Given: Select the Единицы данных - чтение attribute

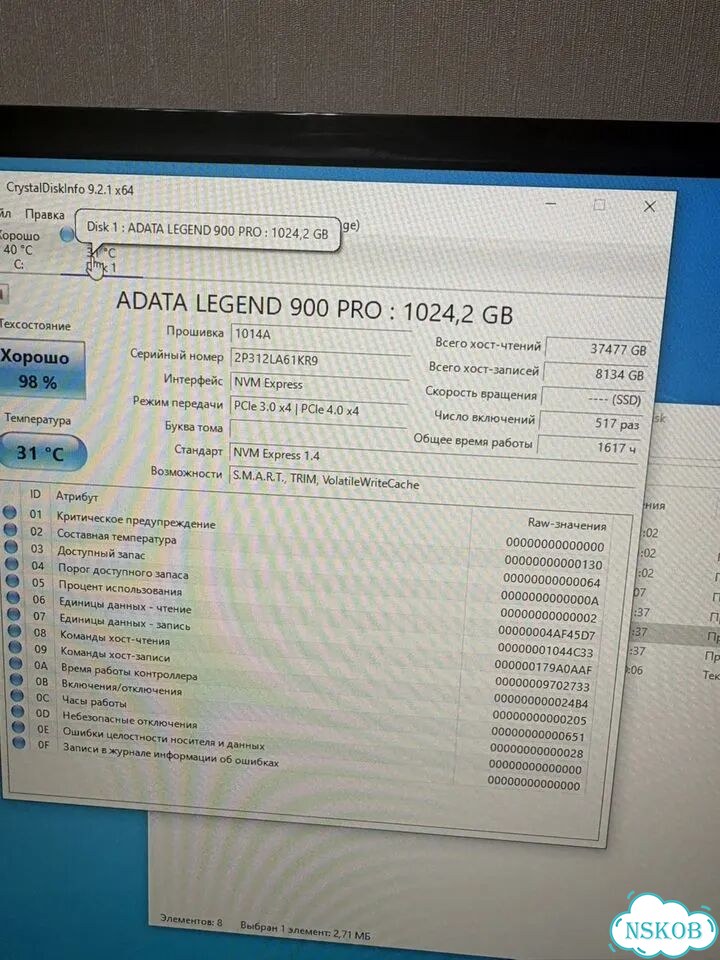Looking at the screenshot, I should 126,605.
